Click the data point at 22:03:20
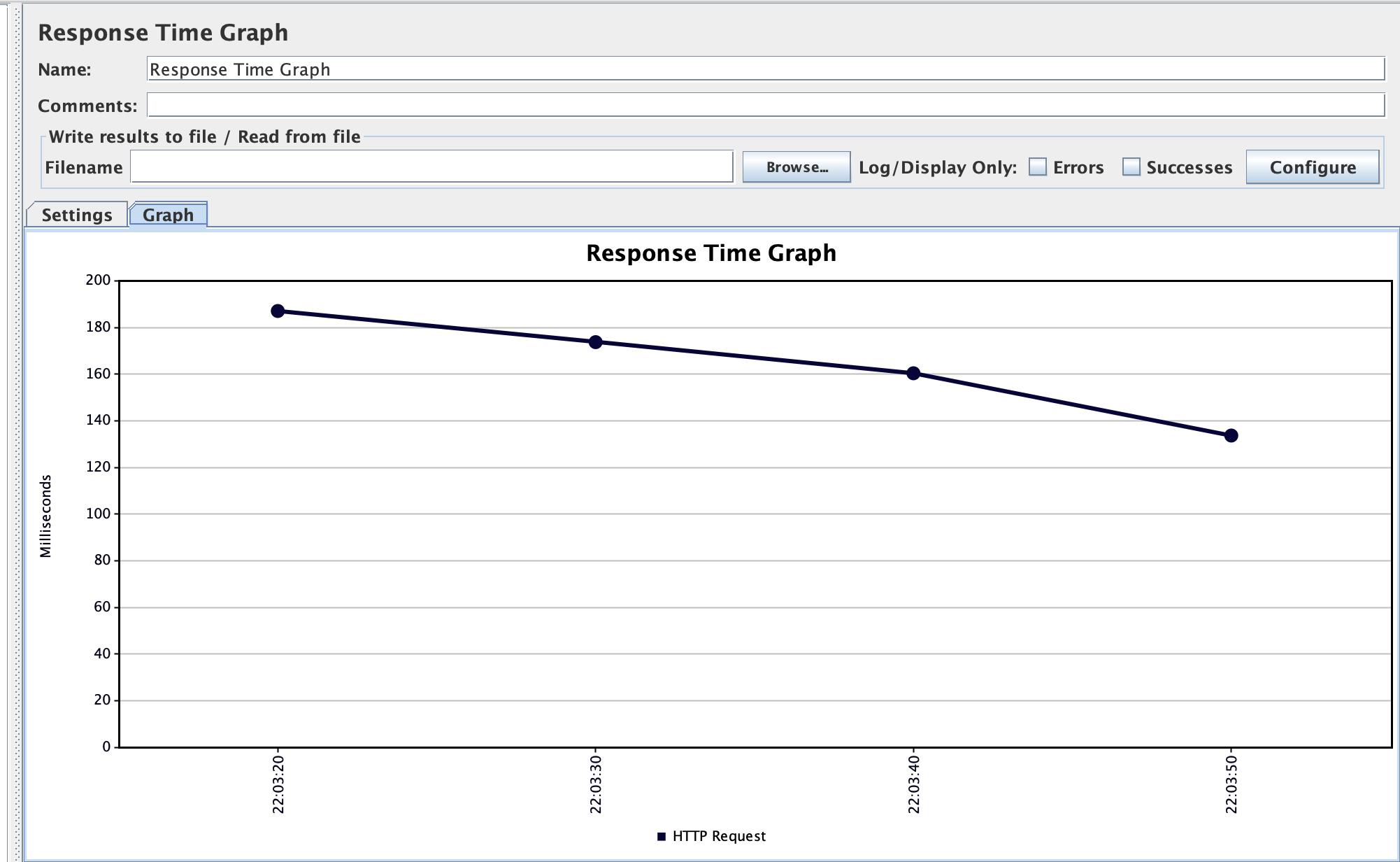 (278, 311)
